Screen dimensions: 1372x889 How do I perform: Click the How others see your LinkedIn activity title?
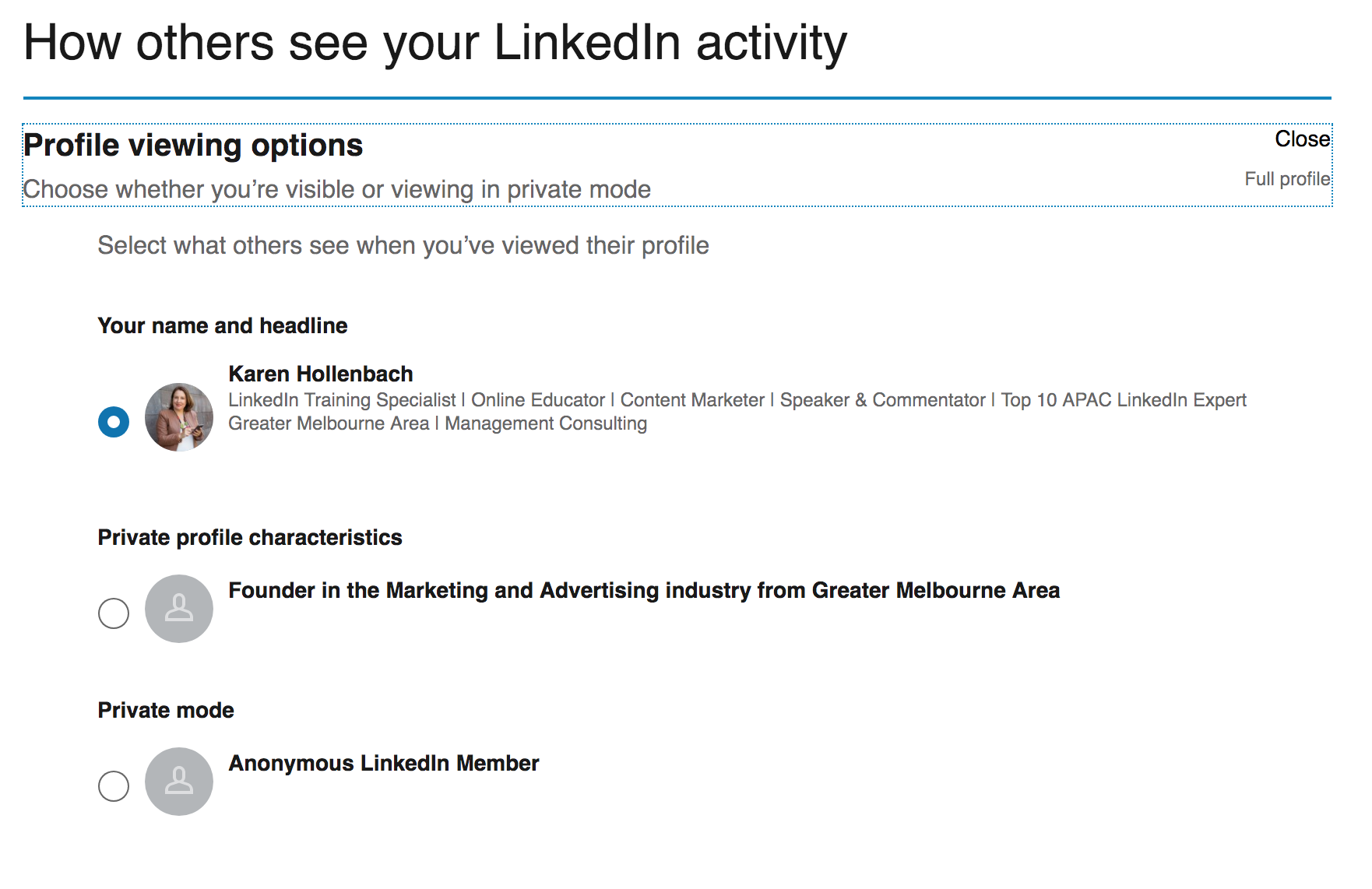[x=435, y=43]
